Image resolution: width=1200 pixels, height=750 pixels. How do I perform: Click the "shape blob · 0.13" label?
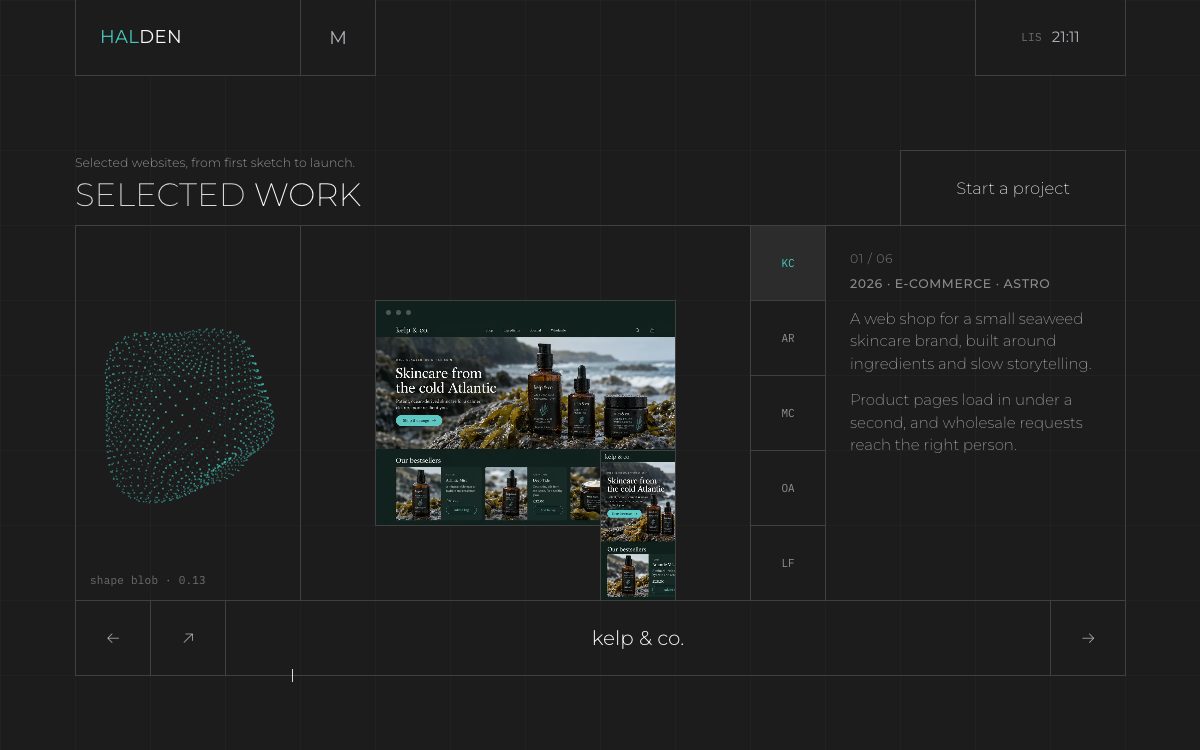[148, 580]
